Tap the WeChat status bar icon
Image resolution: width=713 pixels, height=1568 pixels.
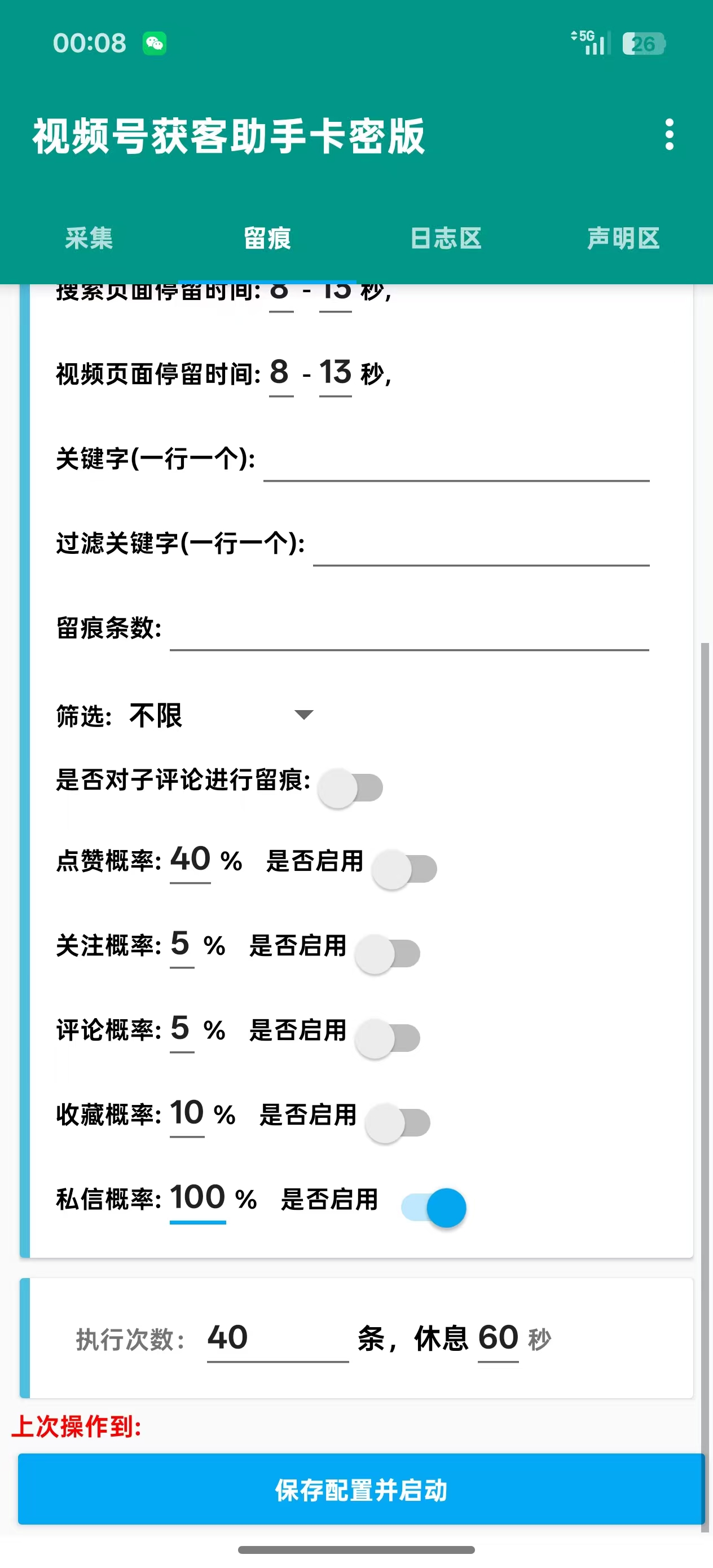tap(155, 43)
